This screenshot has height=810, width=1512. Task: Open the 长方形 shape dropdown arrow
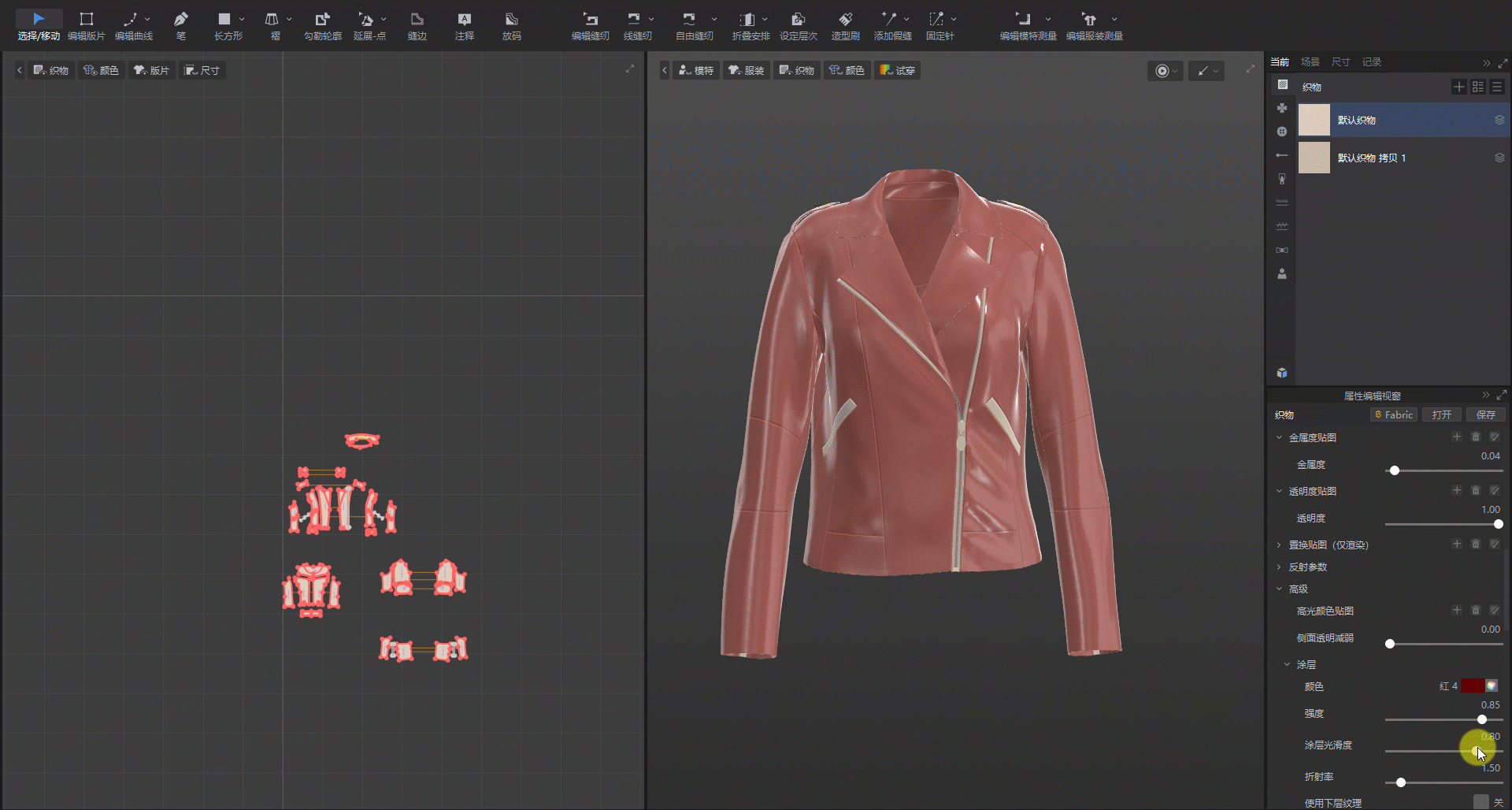(242, 19)
